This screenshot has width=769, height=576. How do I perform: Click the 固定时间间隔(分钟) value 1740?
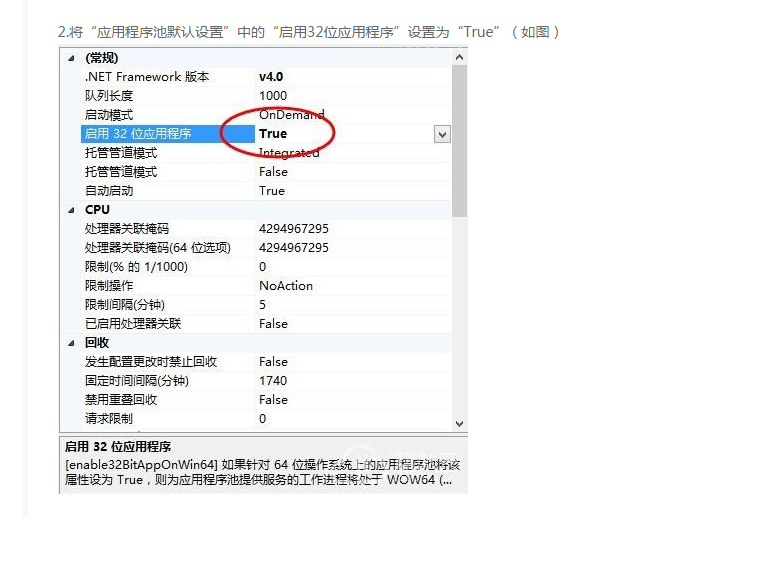tap(273, 381)
